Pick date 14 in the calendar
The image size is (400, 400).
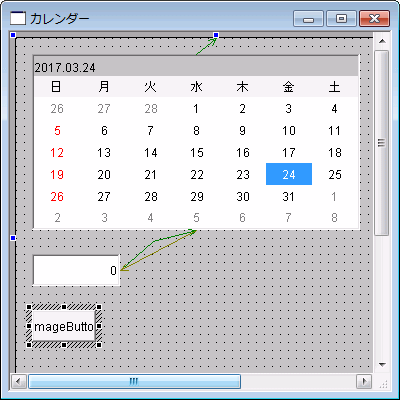point(150,153)
